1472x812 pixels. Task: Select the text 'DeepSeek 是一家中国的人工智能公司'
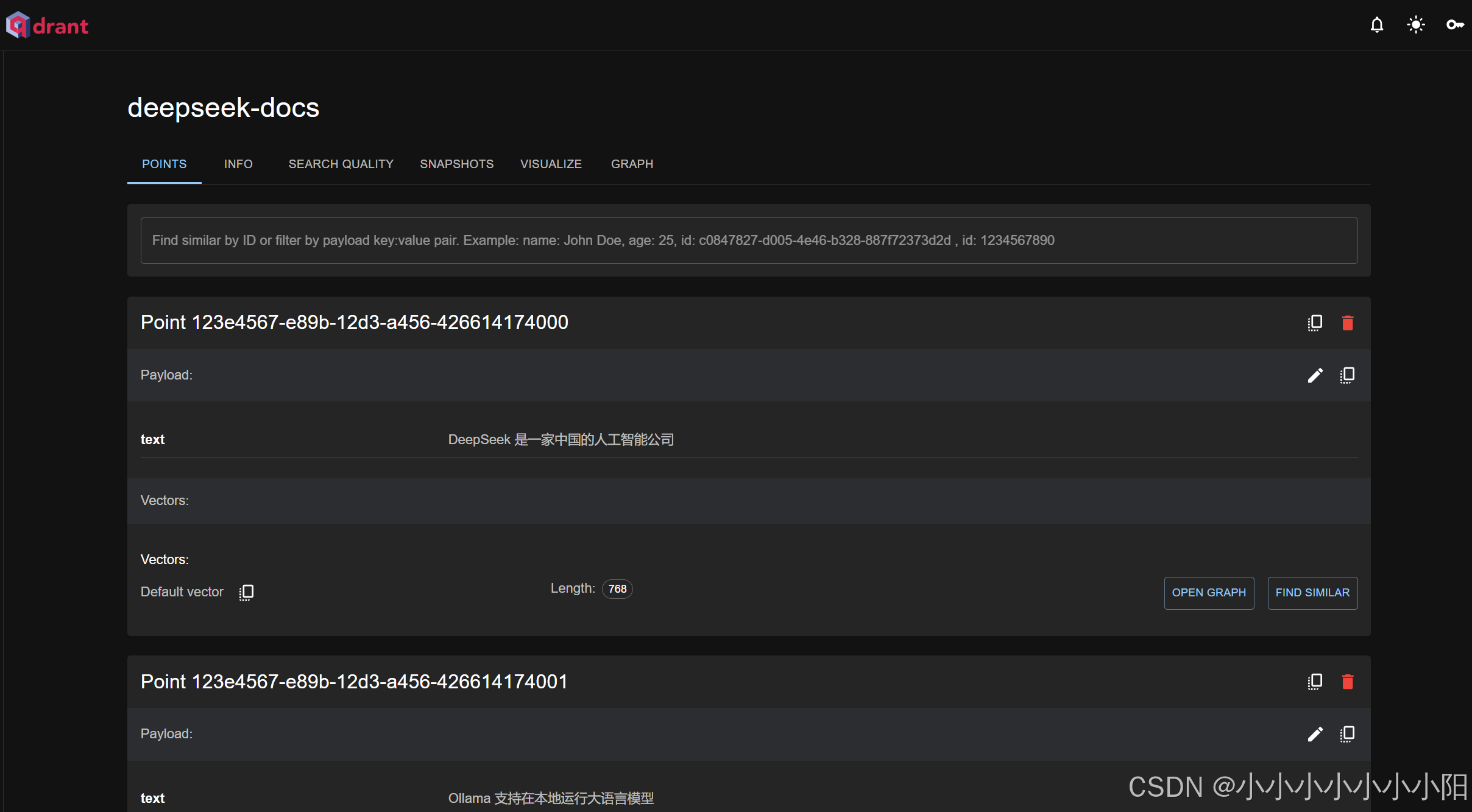(561, 440)
